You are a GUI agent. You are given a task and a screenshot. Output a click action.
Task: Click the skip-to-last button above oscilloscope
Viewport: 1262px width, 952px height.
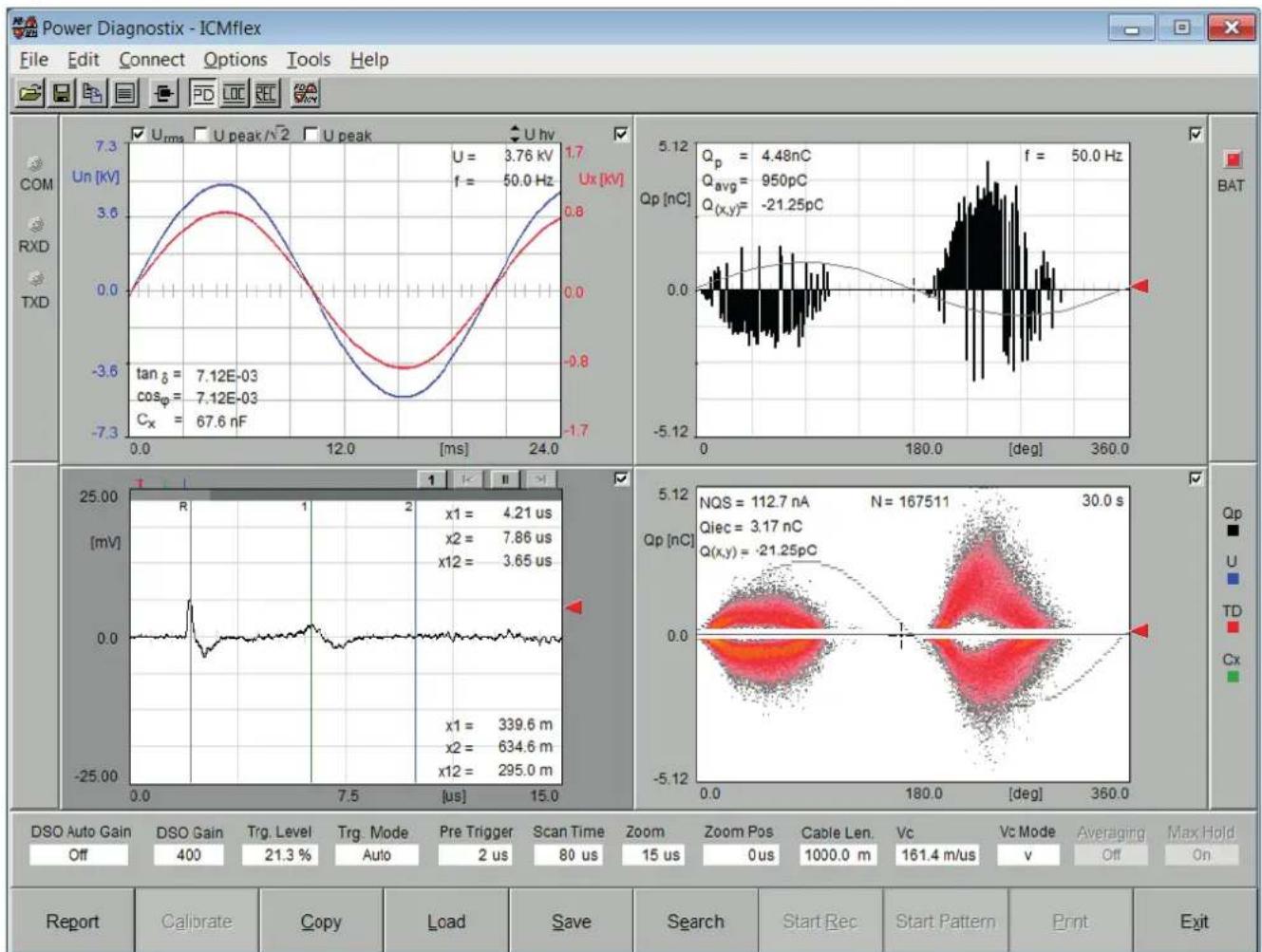[x=539, y=480]
